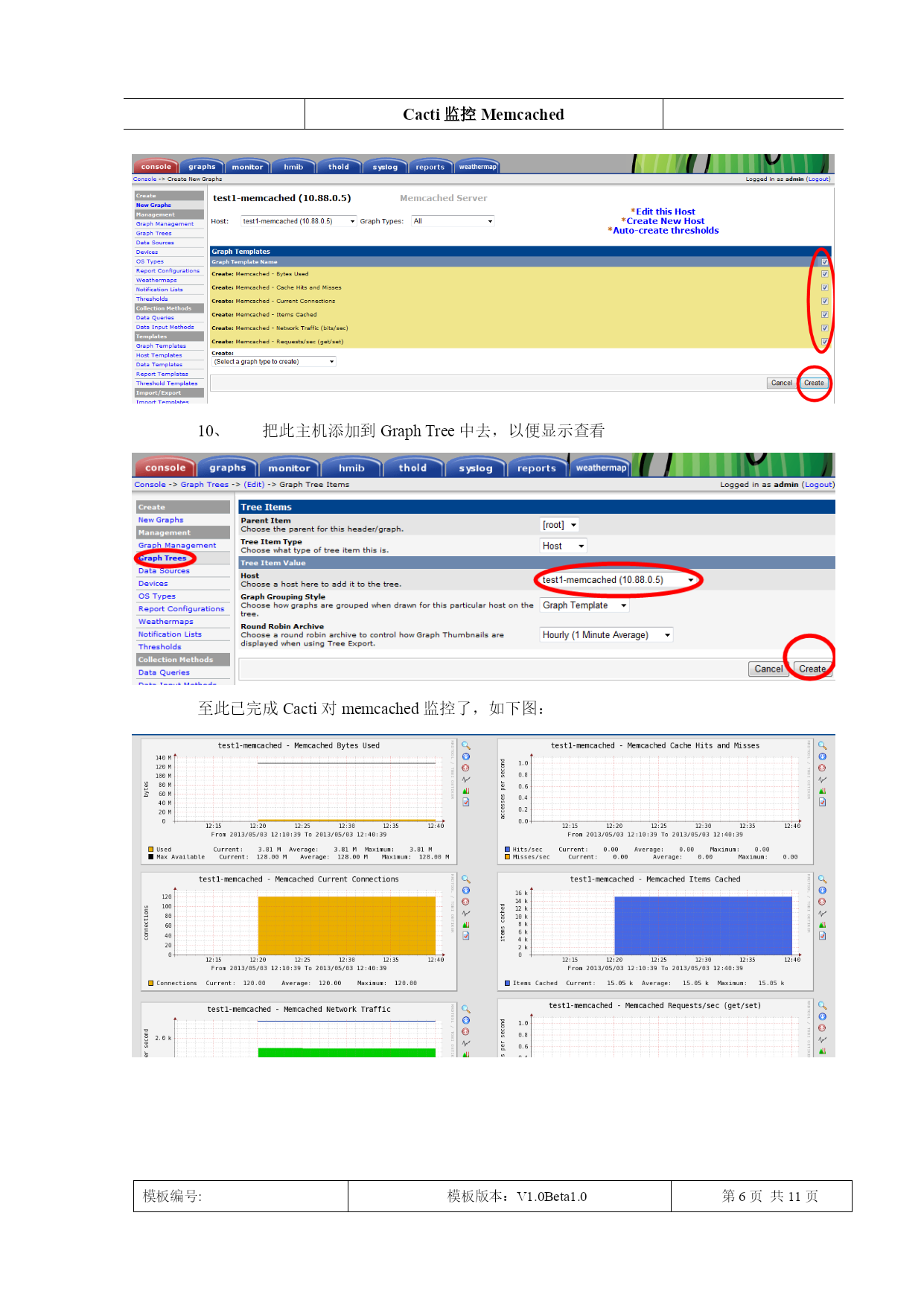Click report page icon beside Bytes Used graph

pyautogui.click(x=466, y=802)
